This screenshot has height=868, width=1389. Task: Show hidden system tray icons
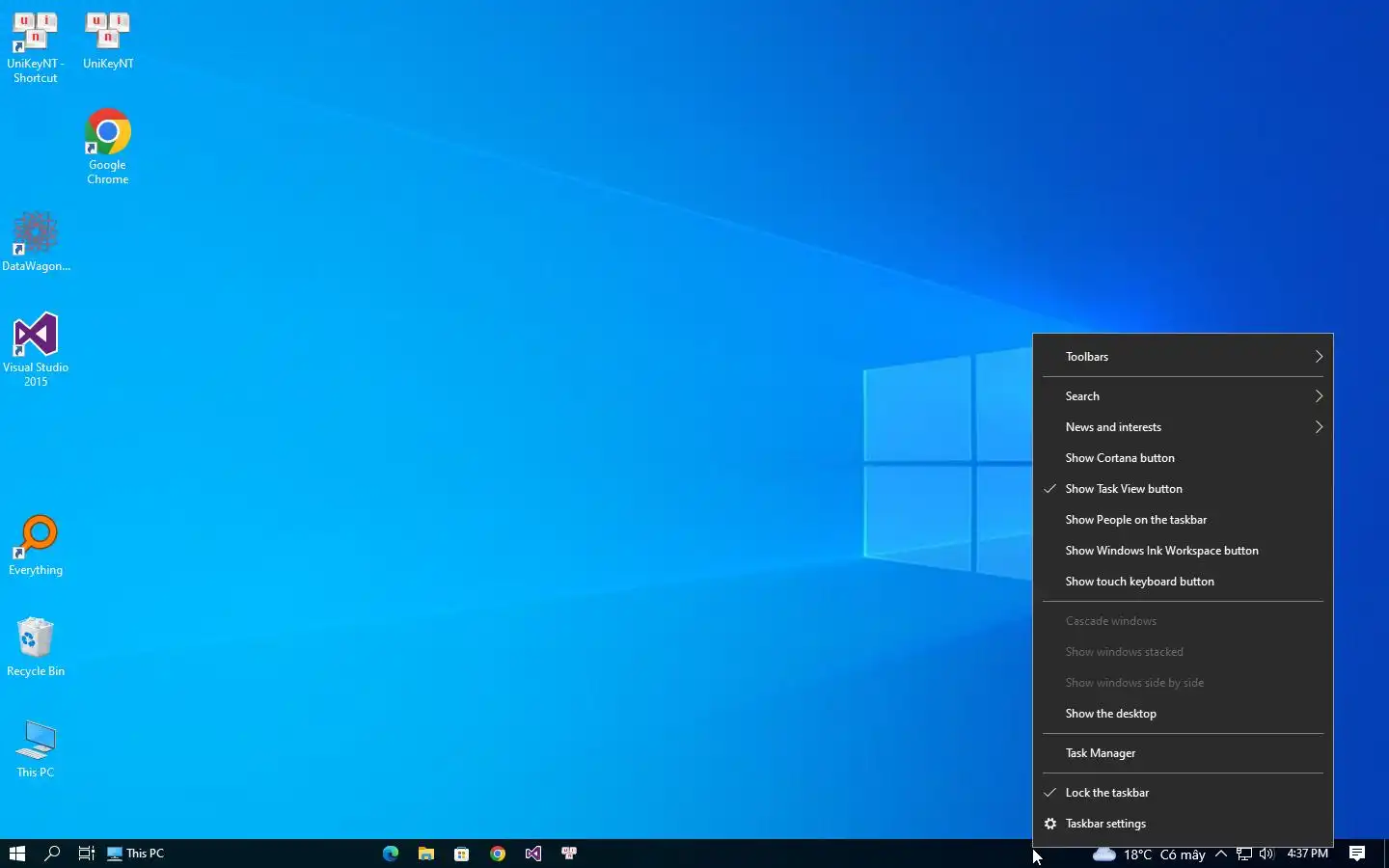point(1221,854)
